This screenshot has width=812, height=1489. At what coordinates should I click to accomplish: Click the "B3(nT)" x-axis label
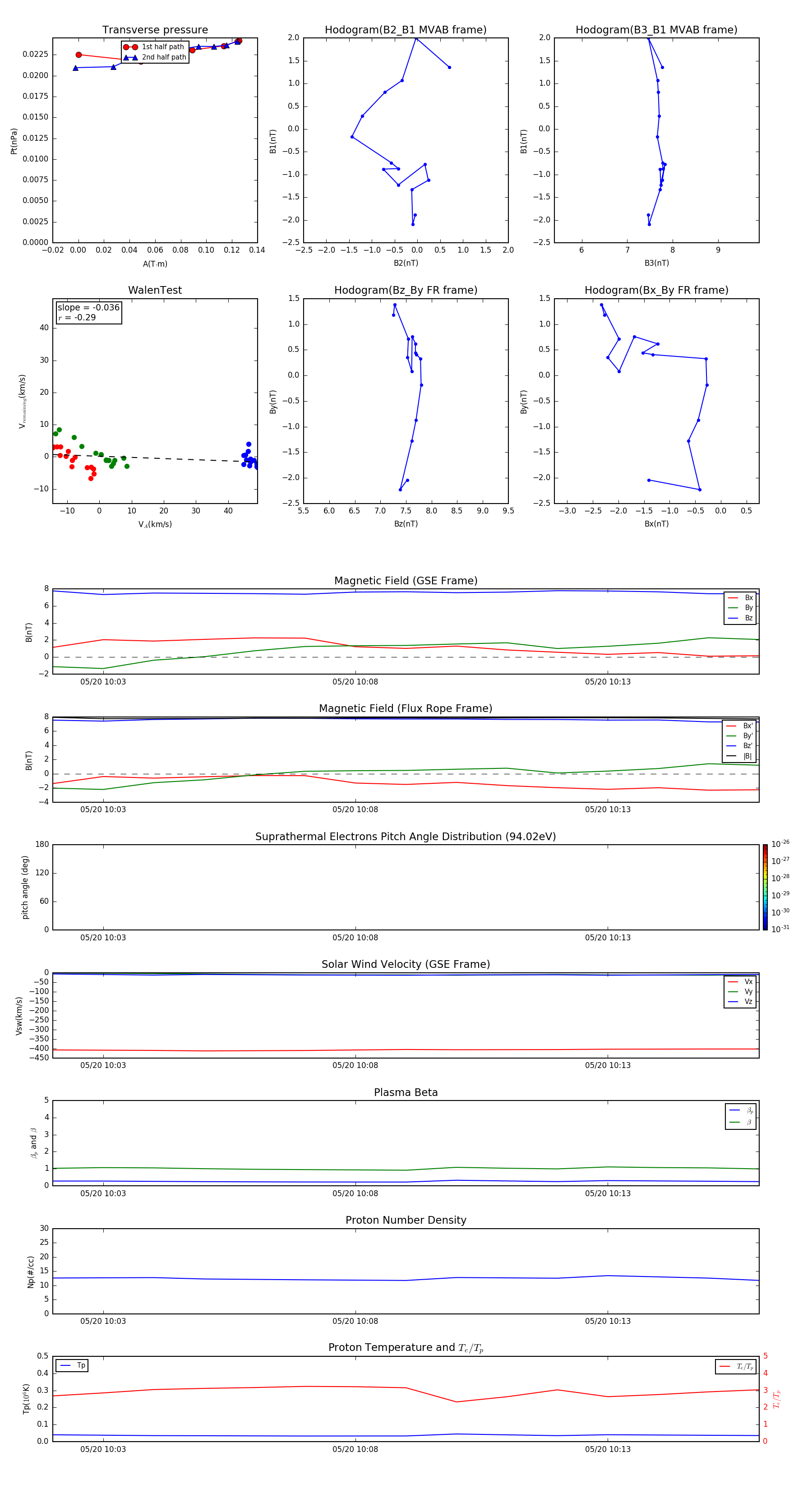(x=656, y=263)
